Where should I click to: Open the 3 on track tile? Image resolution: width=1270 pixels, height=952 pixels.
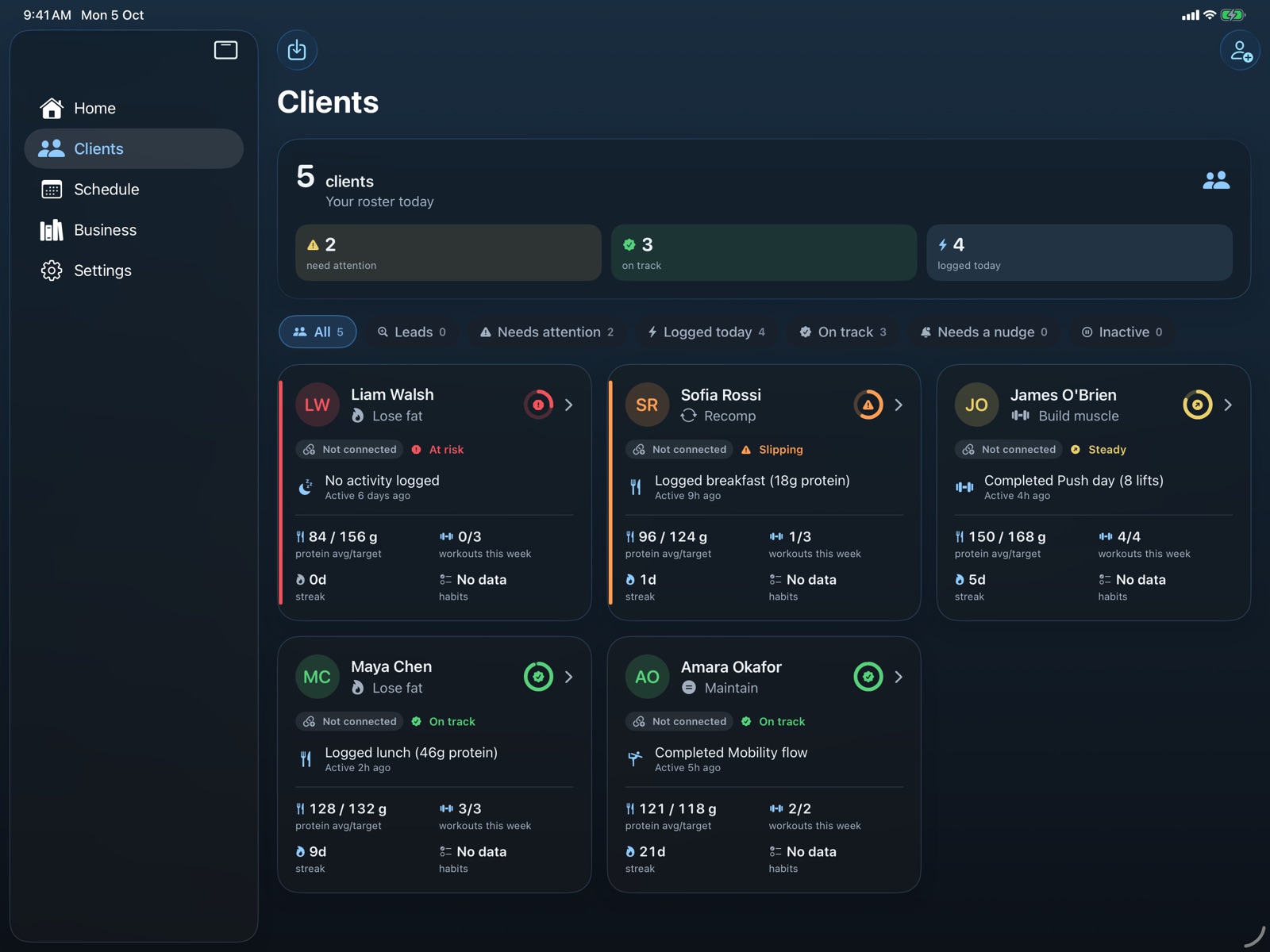coord(764,252)
